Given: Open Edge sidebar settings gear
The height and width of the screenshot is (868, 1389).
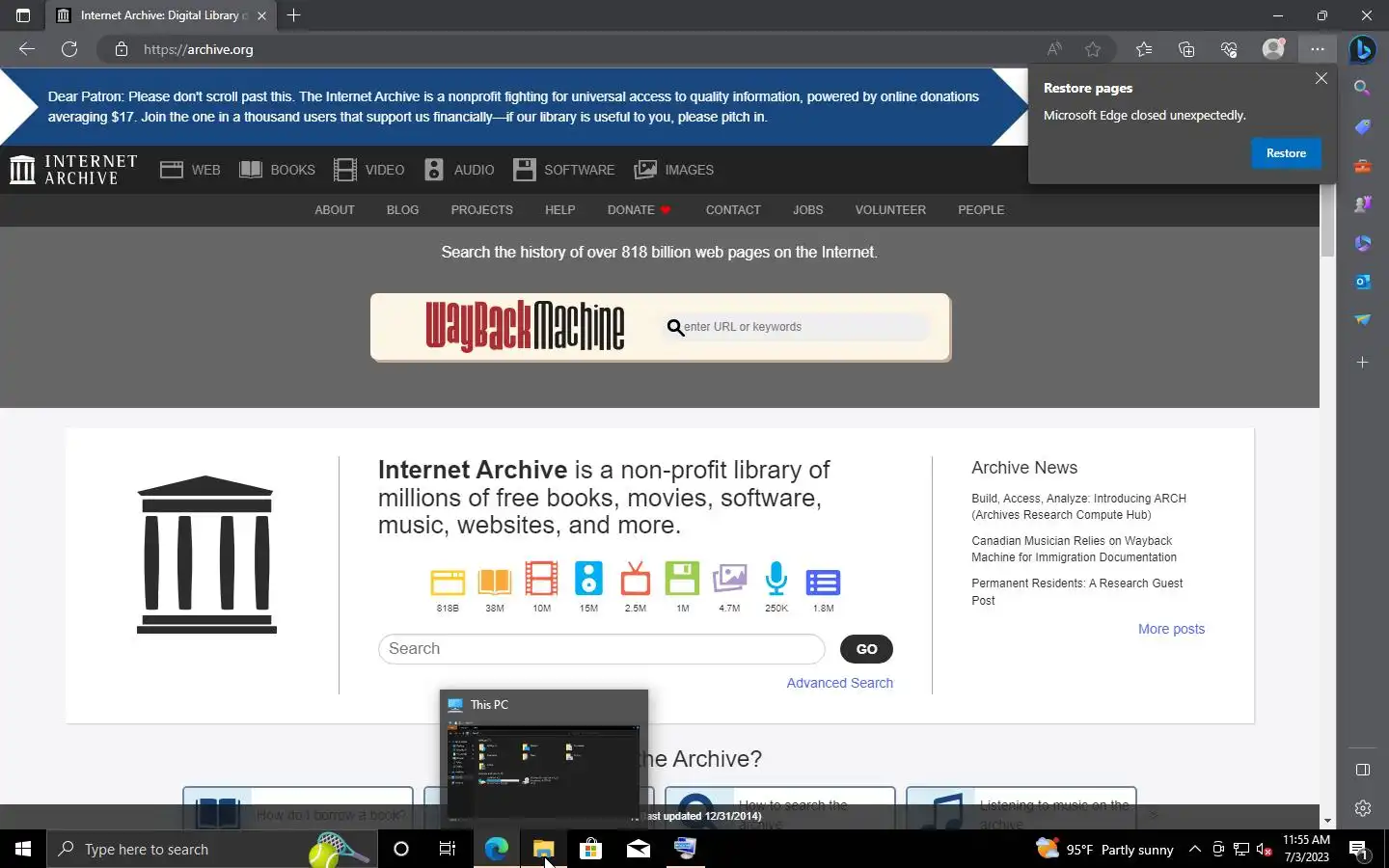Looking at the screenshot, I should coord(1362,808).
